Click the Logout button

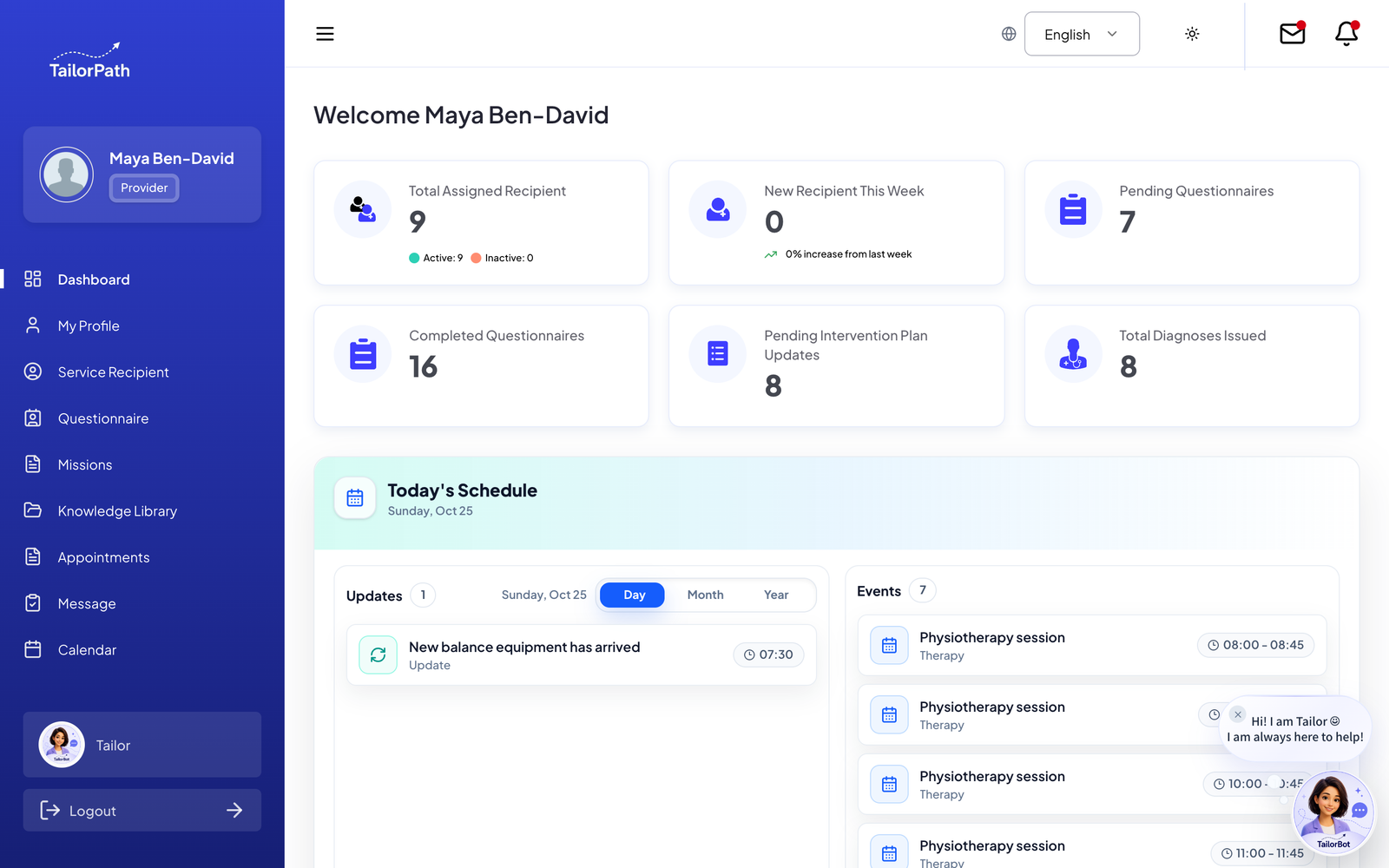[x=142, y=810]
